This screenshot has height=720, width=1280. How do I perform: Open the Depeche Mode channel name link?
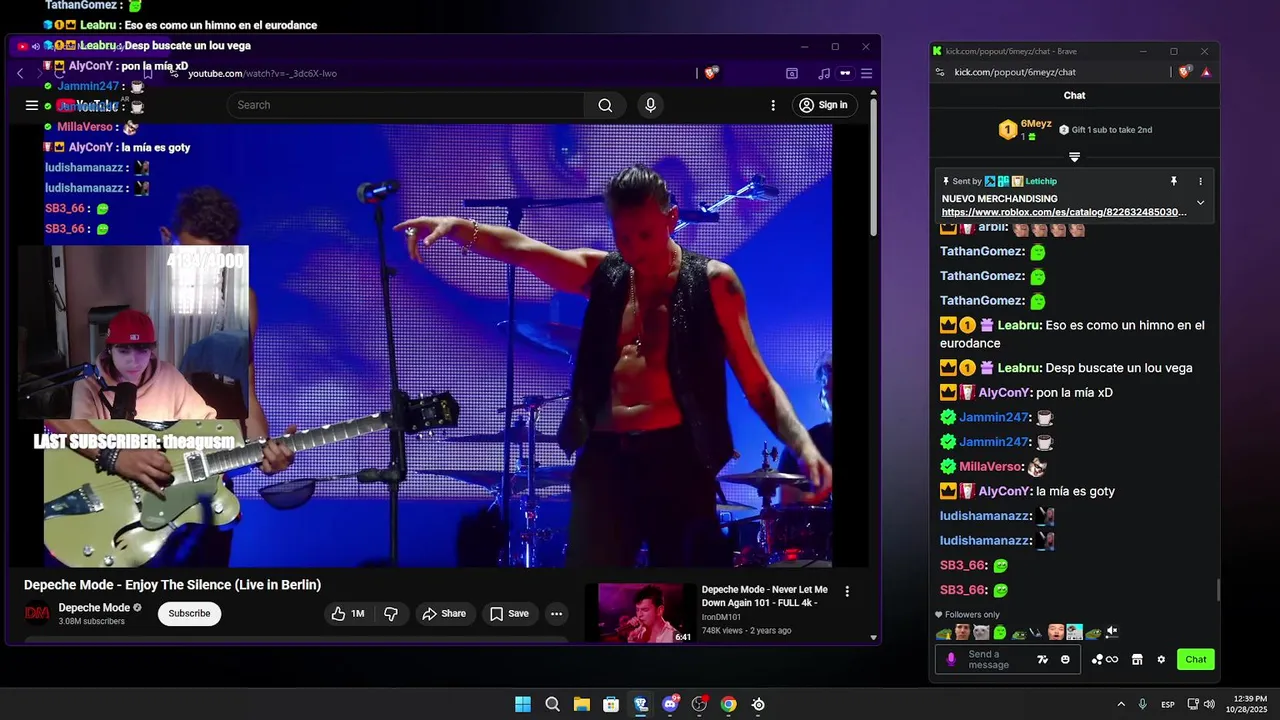94,607
